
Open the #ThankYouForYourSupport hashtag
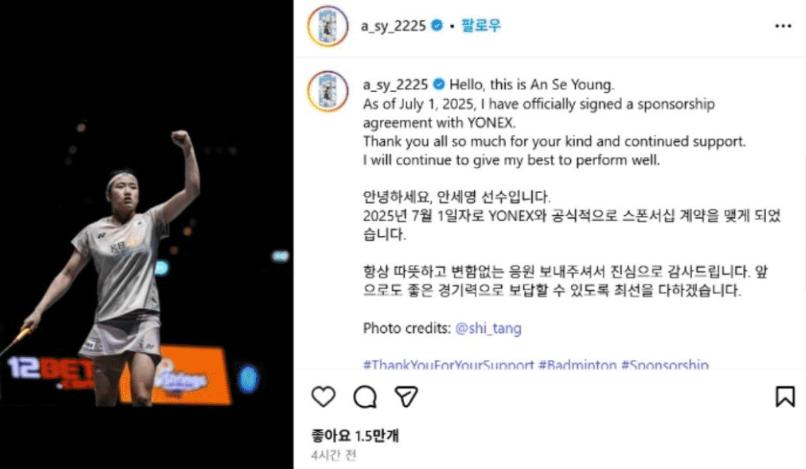[x=448, y=364]
